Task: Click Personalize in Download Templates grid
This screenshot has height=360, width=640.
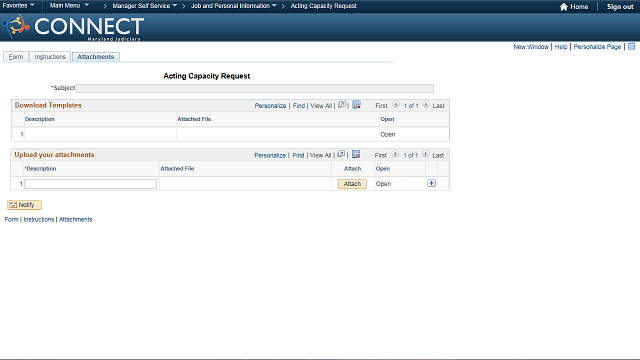Action: 270,106
